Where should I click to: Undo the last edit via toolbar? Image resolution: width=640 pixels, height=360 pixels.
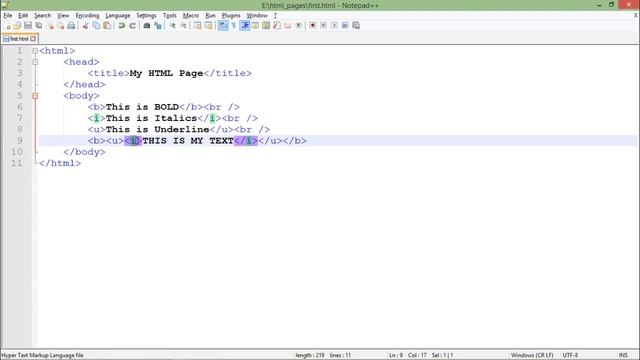(121, 25)
